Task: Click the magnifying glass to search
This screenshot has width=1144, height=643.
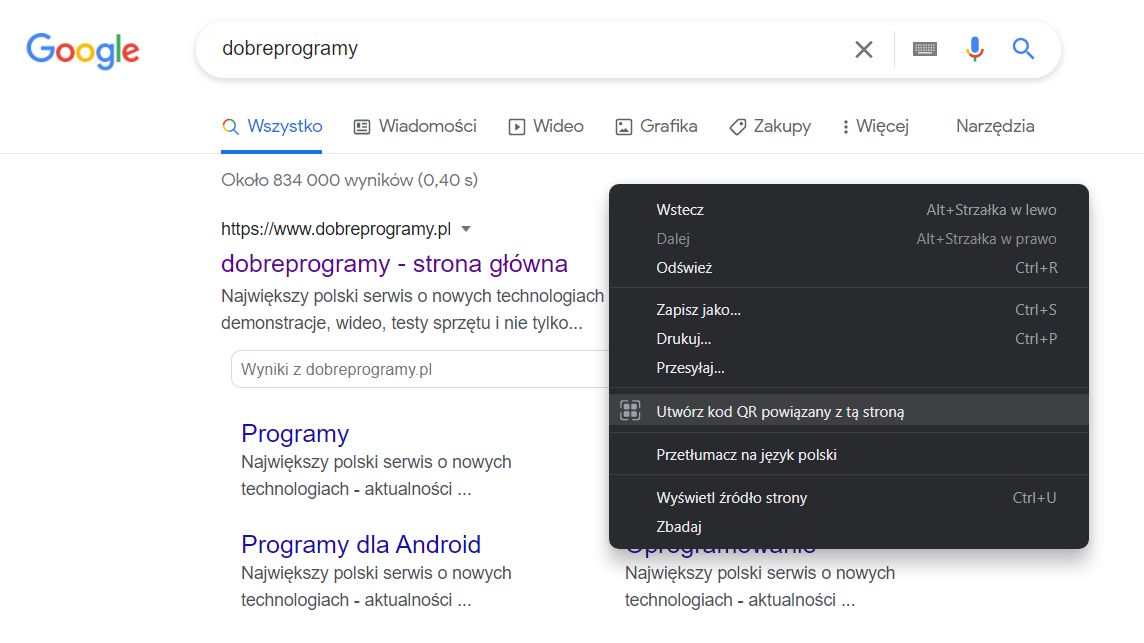Action: pyautogui.click(x=1023, y=48)
